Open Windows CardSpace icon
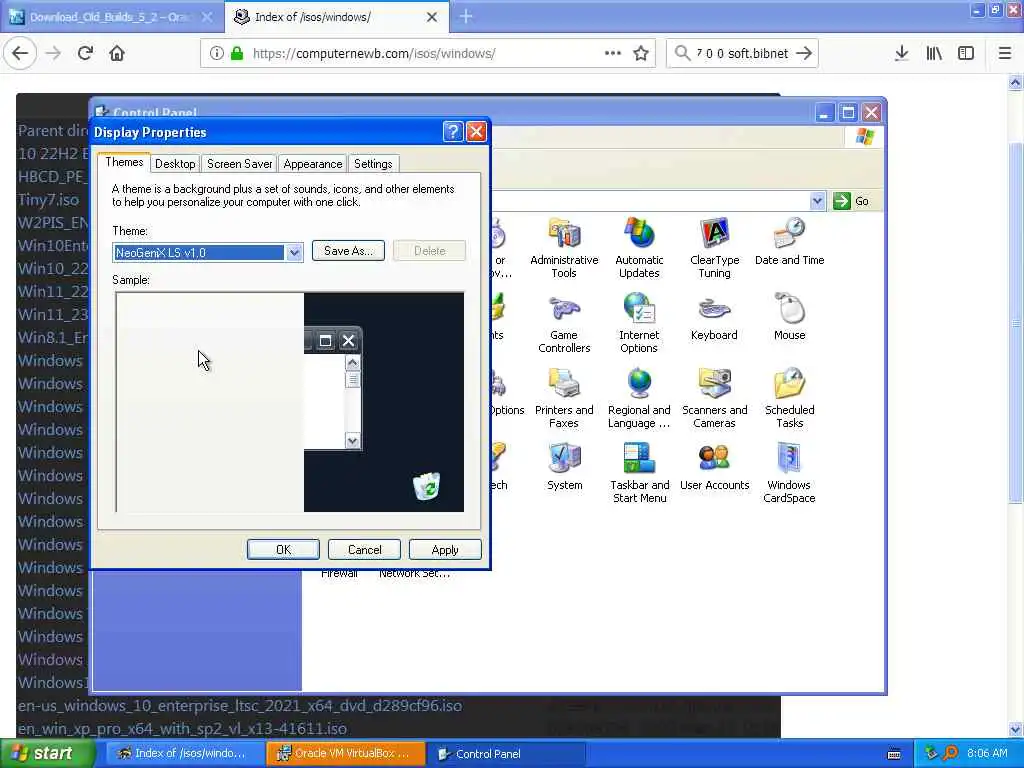Image resolution: width=1024 pixels, height=768 pixels. tap(789, 473)
